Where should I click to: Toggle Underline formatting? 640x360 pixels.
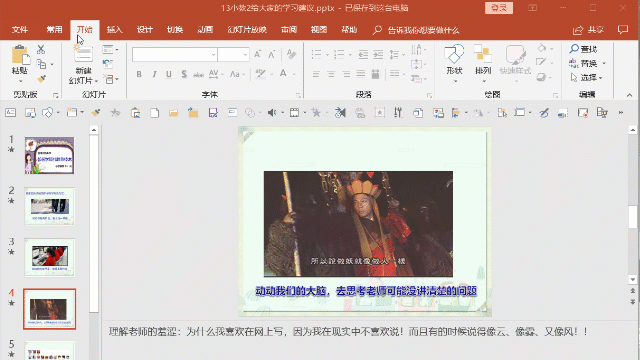[x=169, y=74]
